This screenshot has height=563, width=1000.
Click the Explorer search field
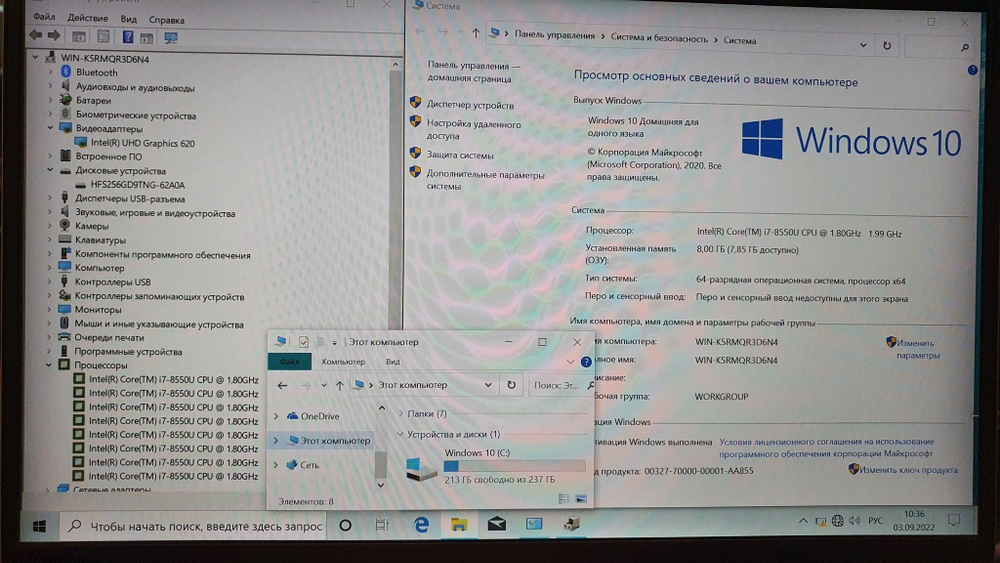coord(560,385)
